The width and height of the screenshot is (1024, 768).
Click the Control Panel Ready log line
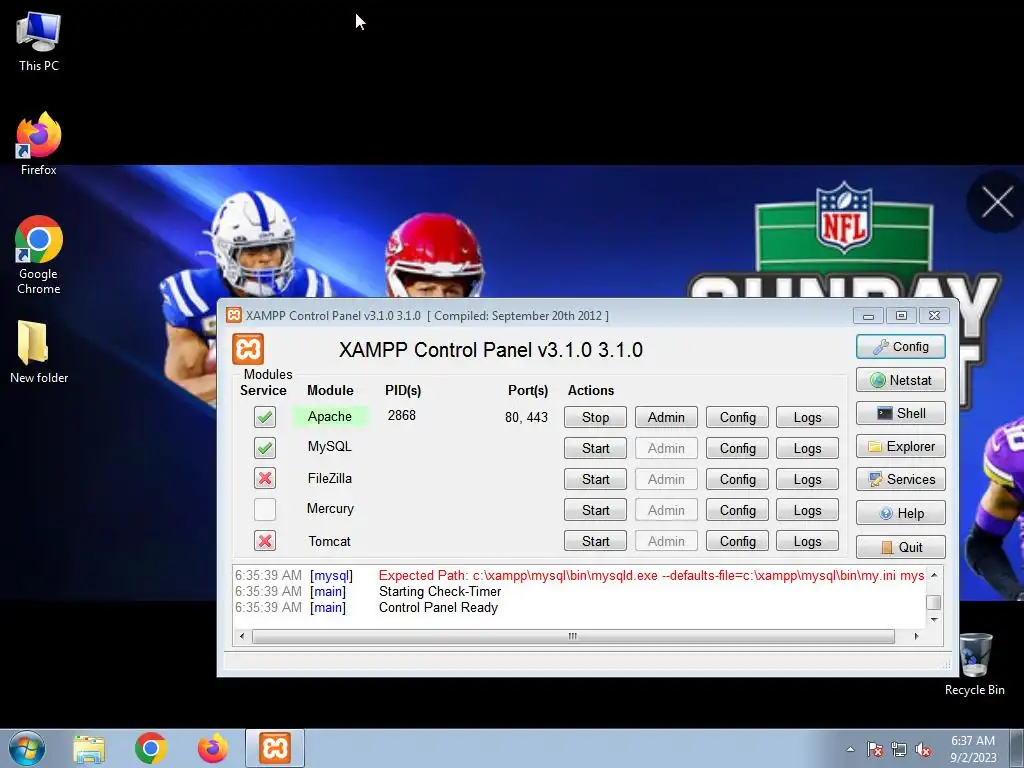(438, 607)
